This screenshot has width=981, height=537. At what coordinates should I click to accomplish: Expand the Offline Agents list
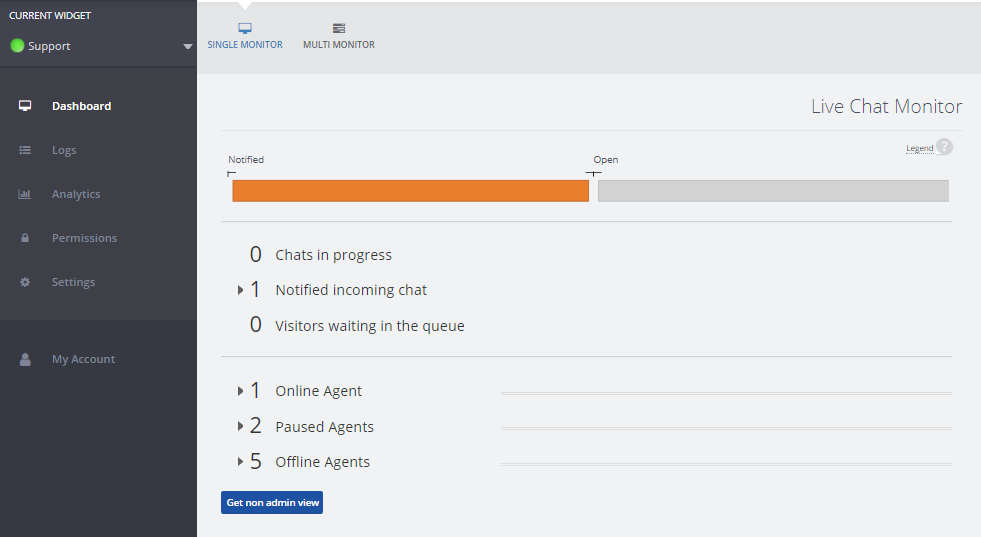point(240,462)
